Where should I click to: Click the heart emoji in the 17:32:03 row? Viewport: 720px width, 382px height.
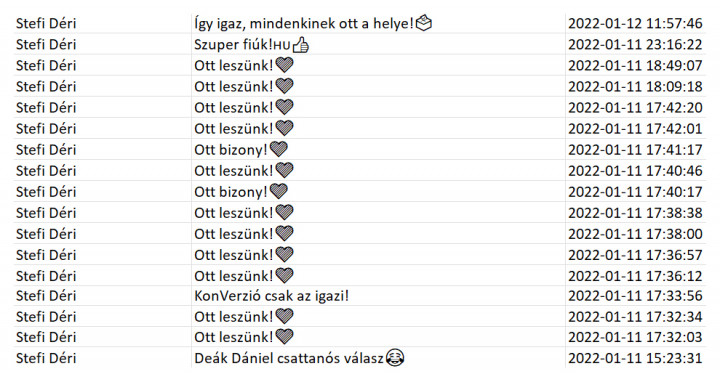(x=284, y=337)
